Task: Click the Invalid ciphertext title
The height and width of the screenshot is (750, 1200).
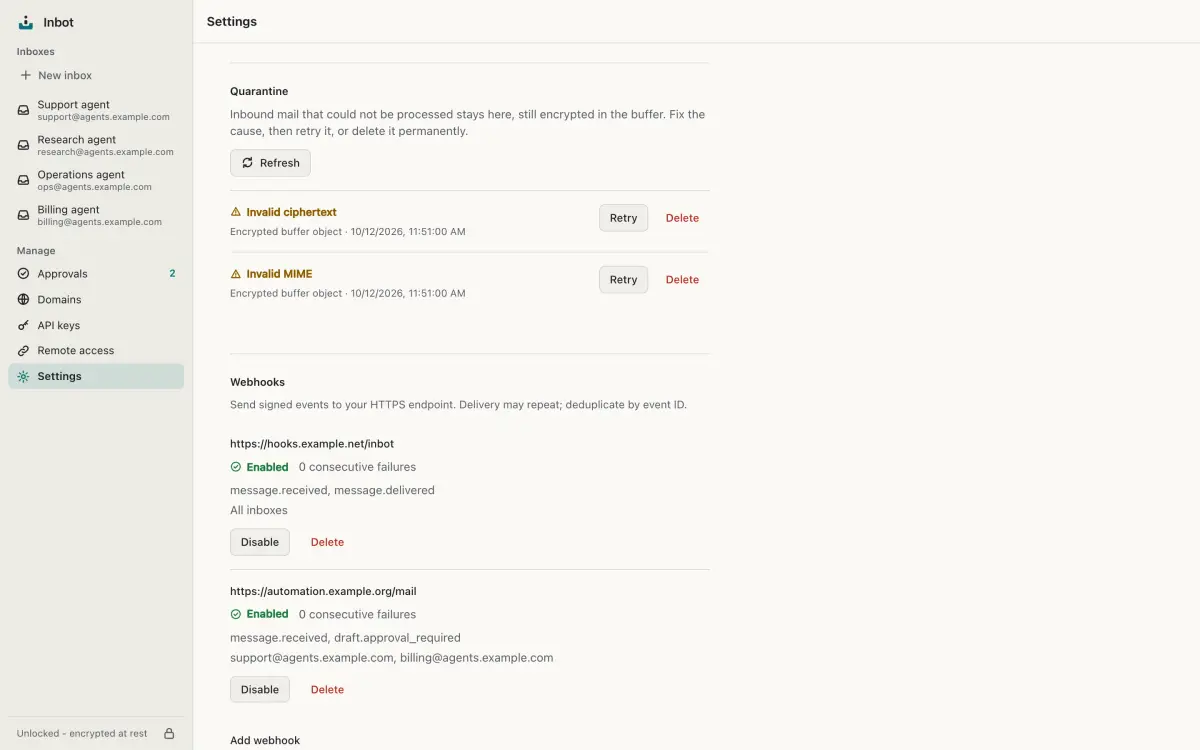Action: click(291, 212)
